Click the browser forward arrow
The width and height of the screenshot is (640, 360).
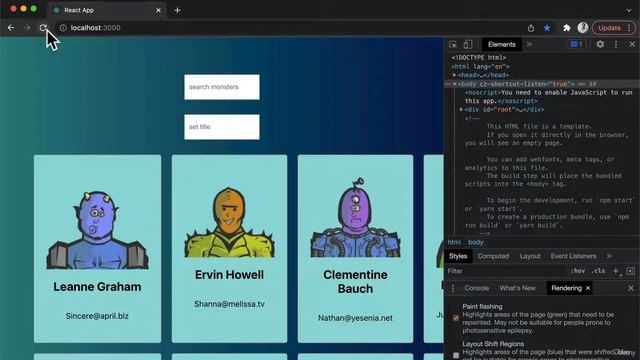pos(27,28)
